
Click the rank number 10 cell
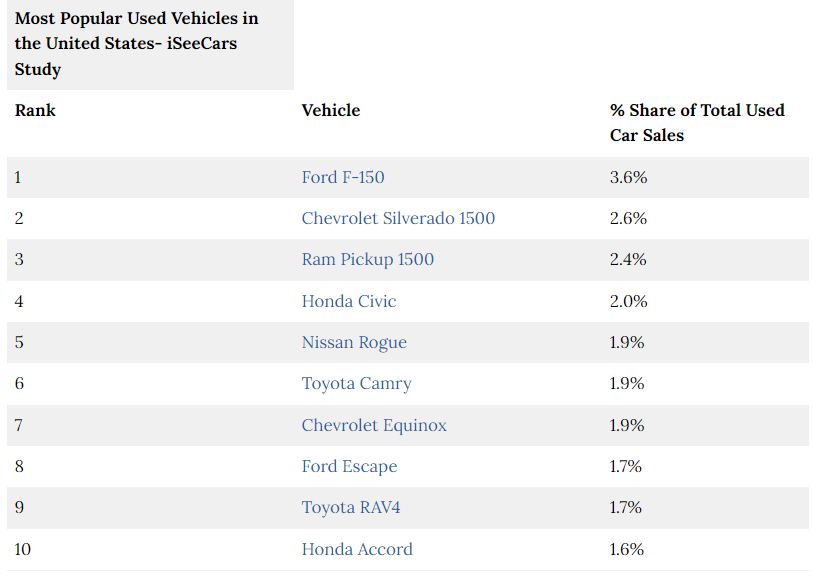[x=24, y=549]
